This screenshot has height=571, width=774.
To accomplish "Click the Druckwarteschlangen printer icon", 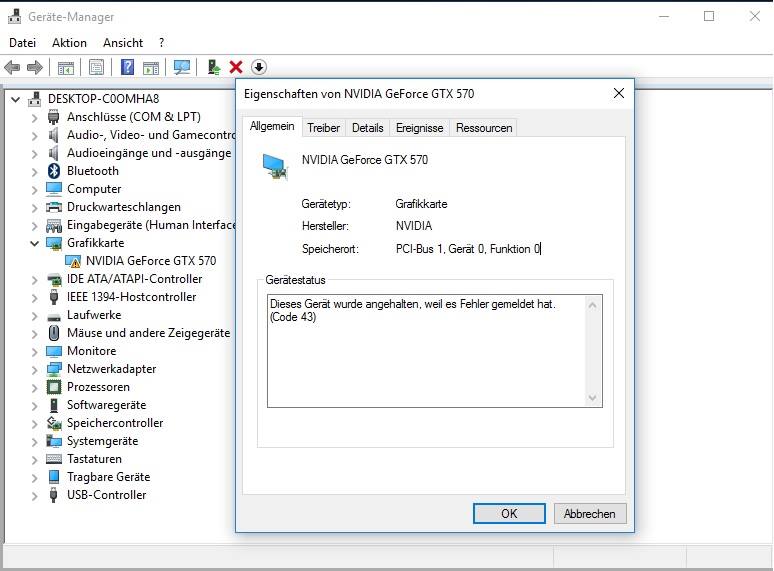I will click(54, 207).
